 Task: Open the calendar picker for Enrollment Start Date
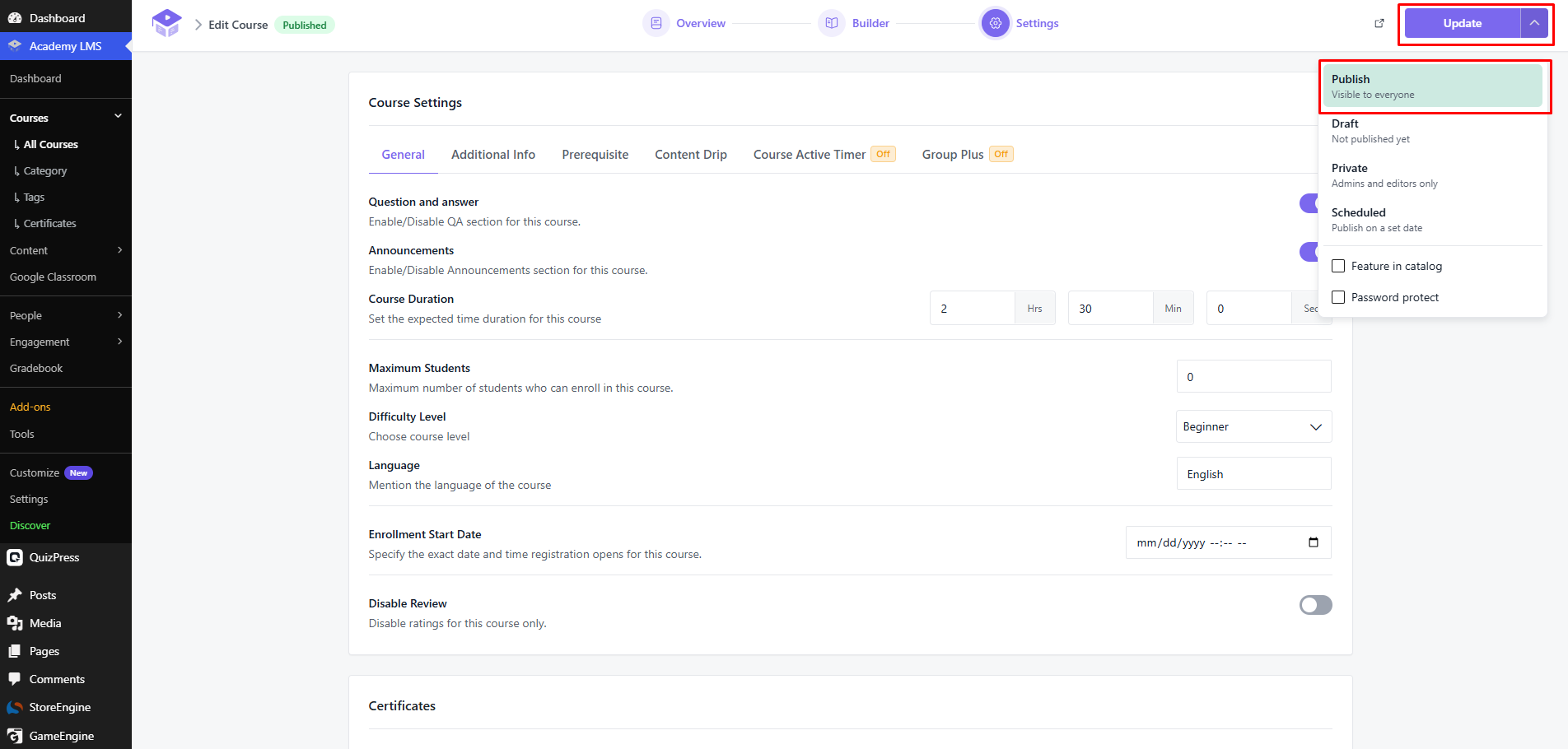pyautogui.click(x=1314, y=542)
